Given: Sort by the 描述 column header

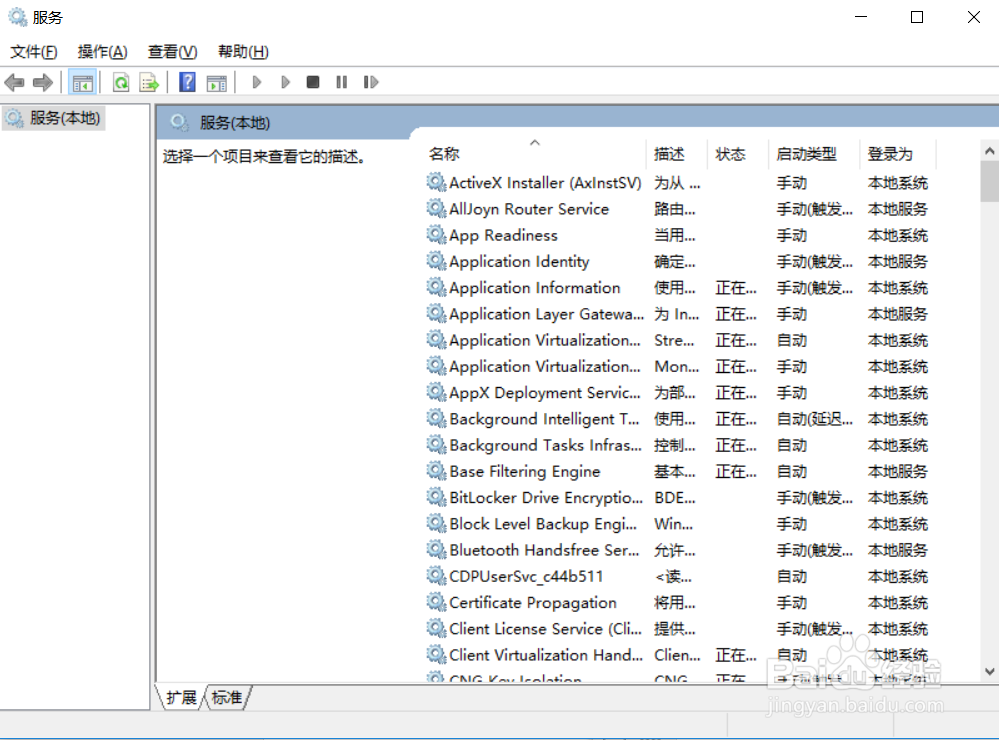Looking at the screenshot, I should point(676,154).
